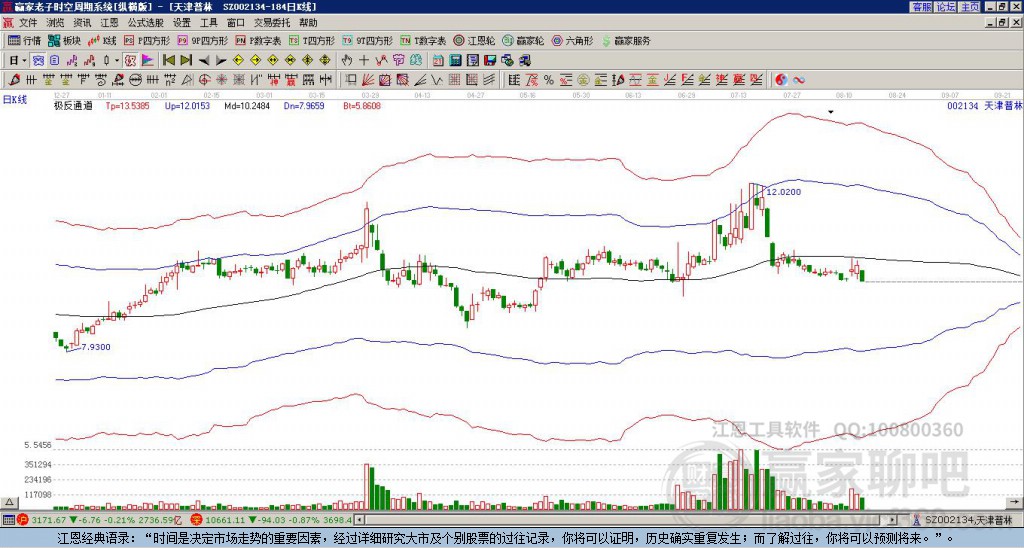Click the Dn=7.9659 value
The width and height of the screenshot is (1024, 548).
coord(306,105)
